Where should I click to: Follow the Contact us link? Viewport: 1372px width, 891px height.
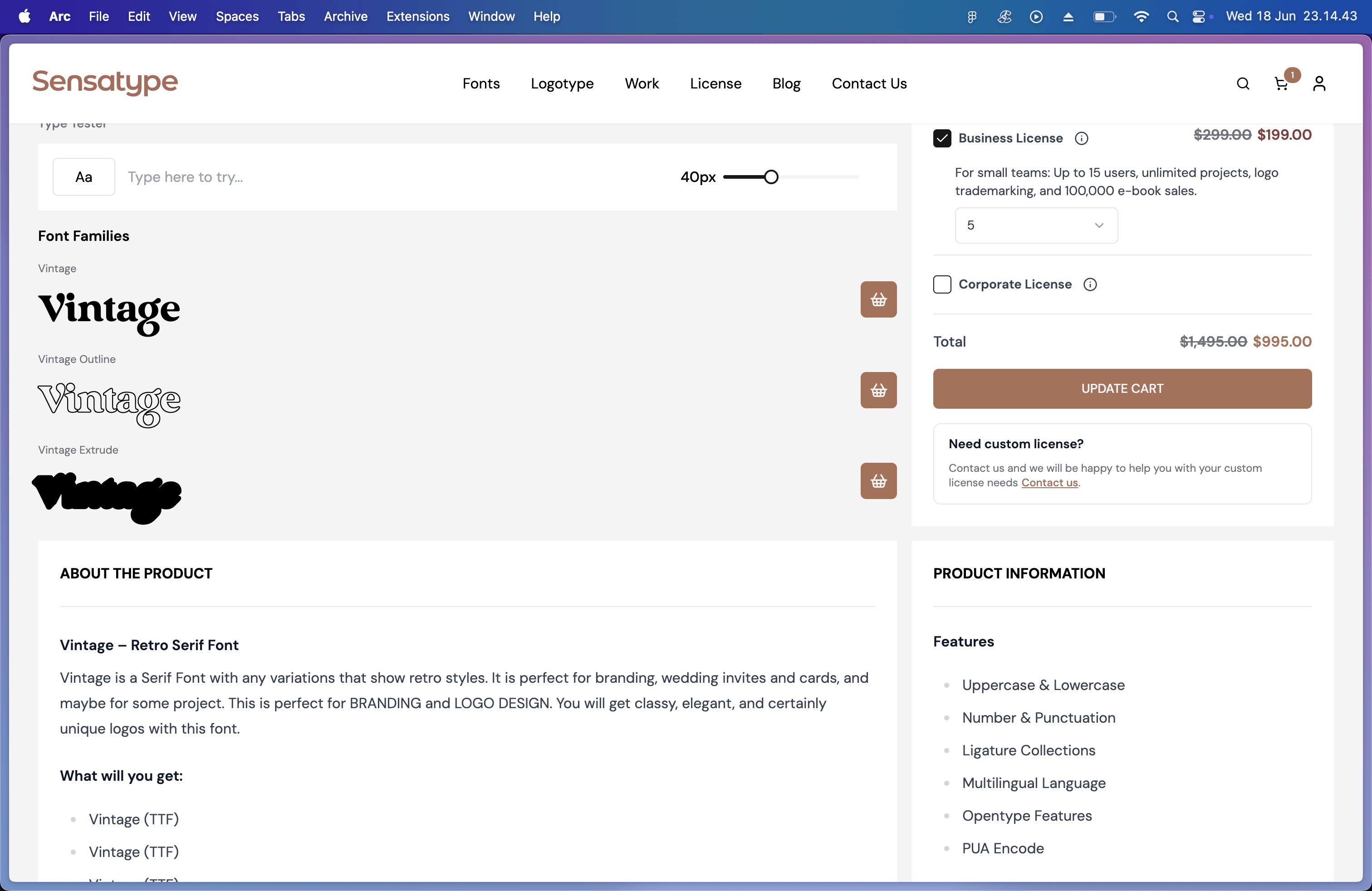click(x=1049, y=483)
